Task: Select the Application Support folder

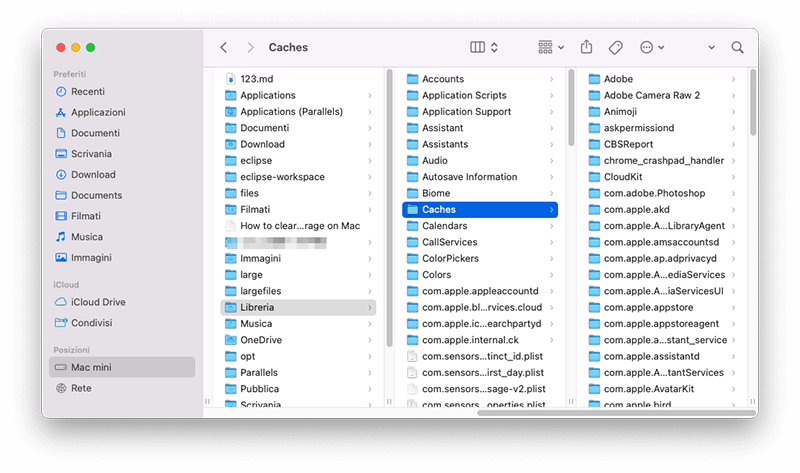Action: [480, 112]
